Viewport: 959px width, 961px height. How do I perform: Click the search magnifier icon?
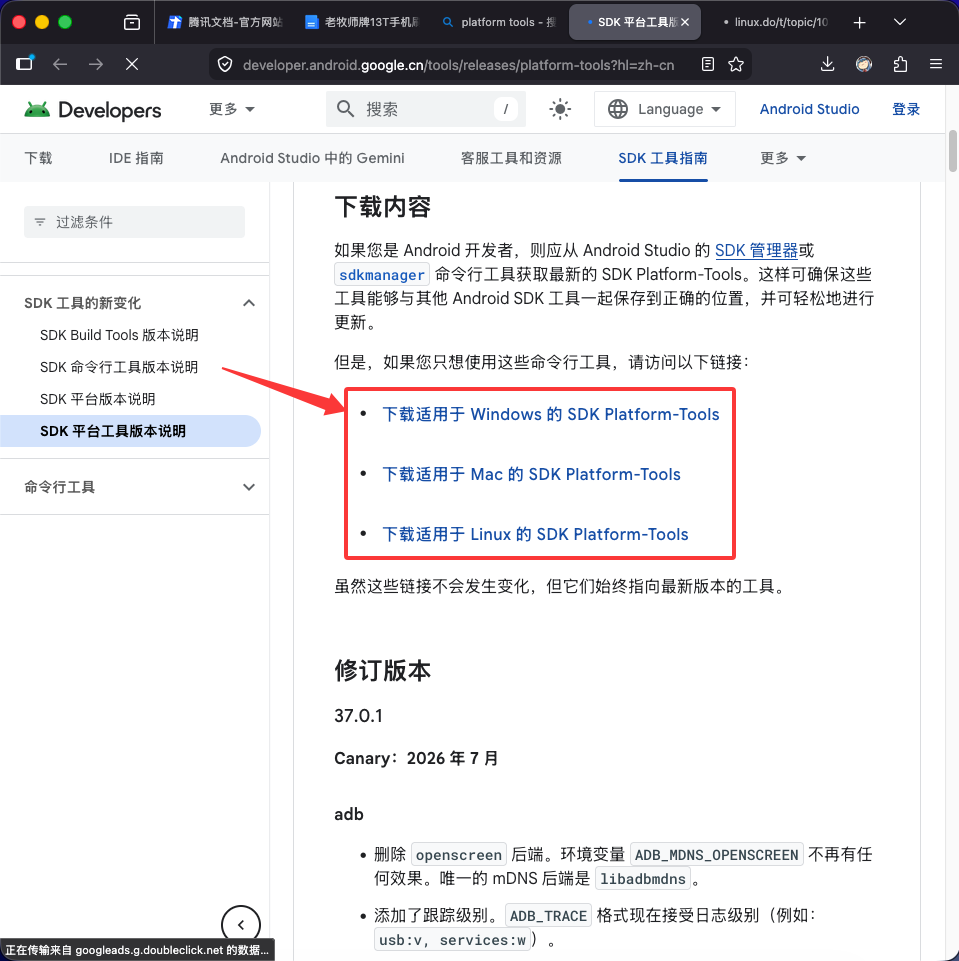coord(346,109)
